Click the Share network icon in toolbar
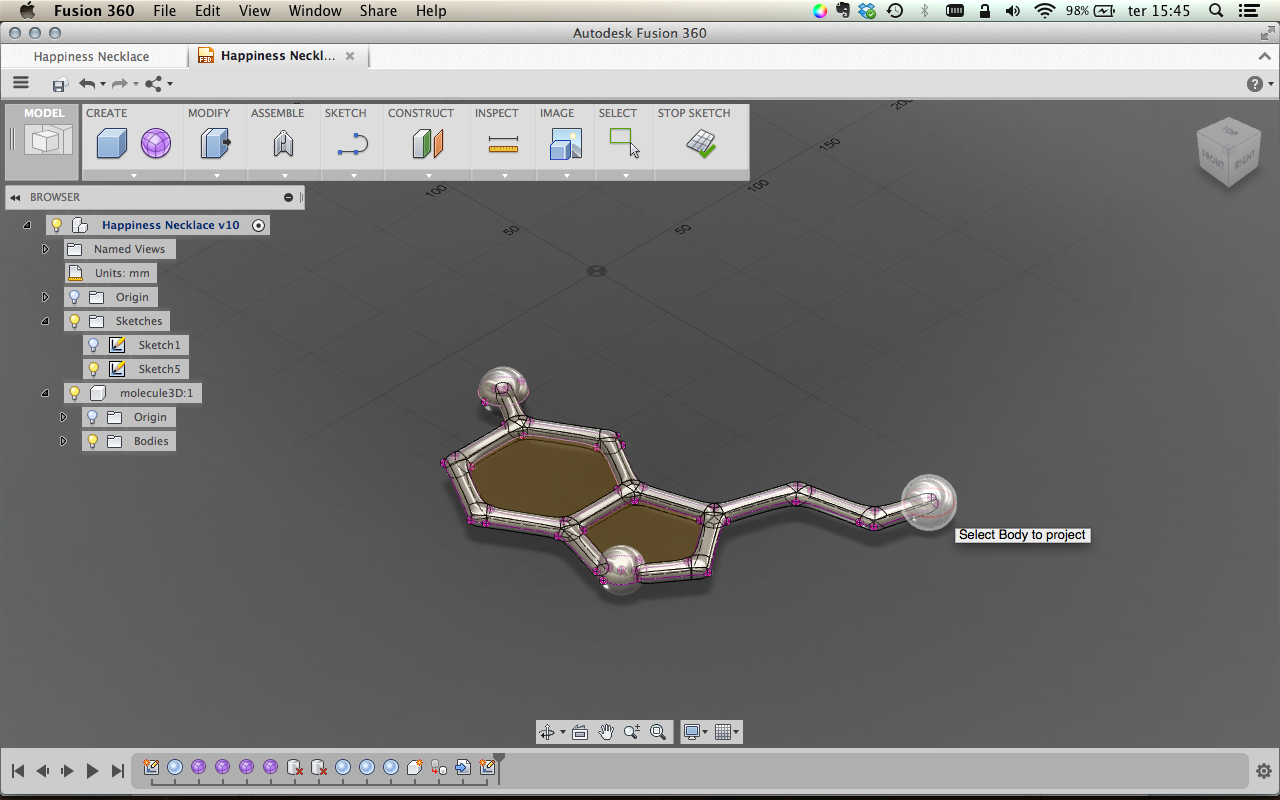 point(154,84)
